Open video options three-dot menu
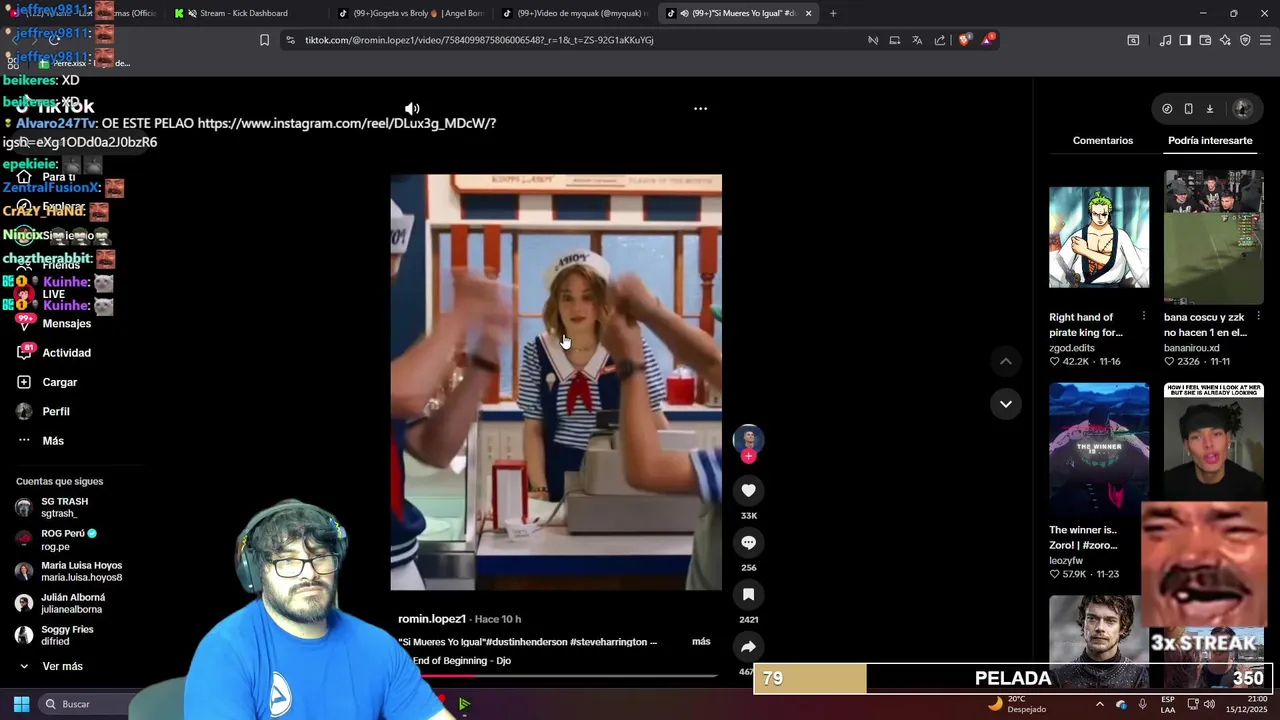This screenshot has width=1280, height=720. point(700,108)
